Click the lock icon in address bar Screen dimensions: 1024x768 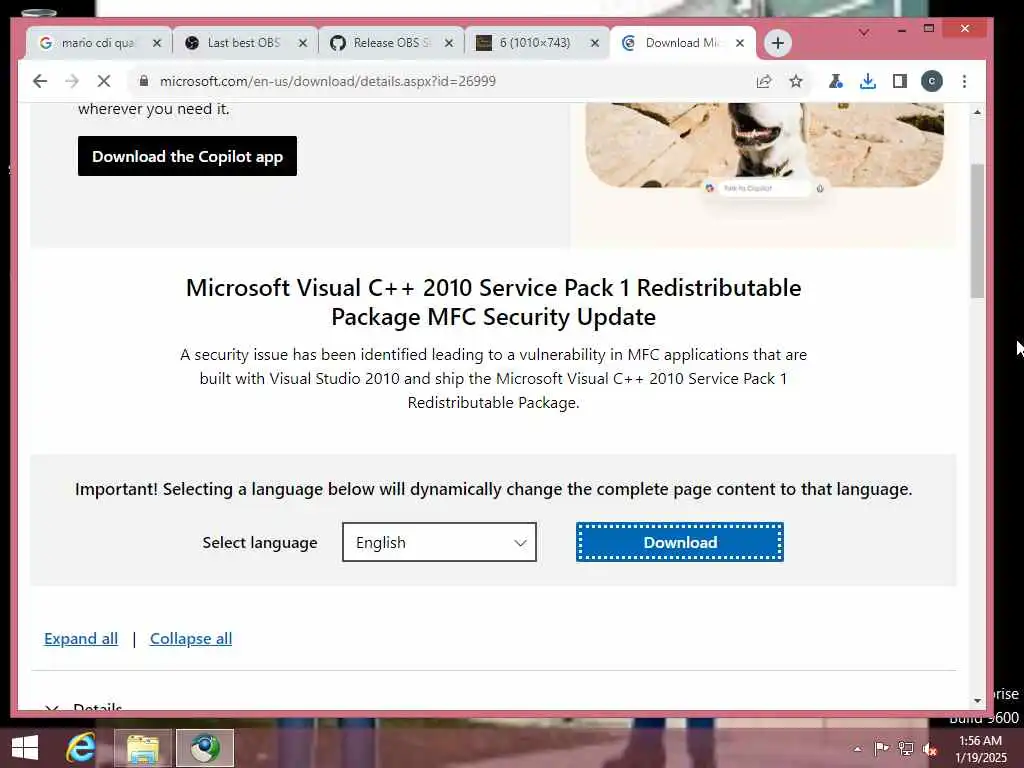[144, 81]
